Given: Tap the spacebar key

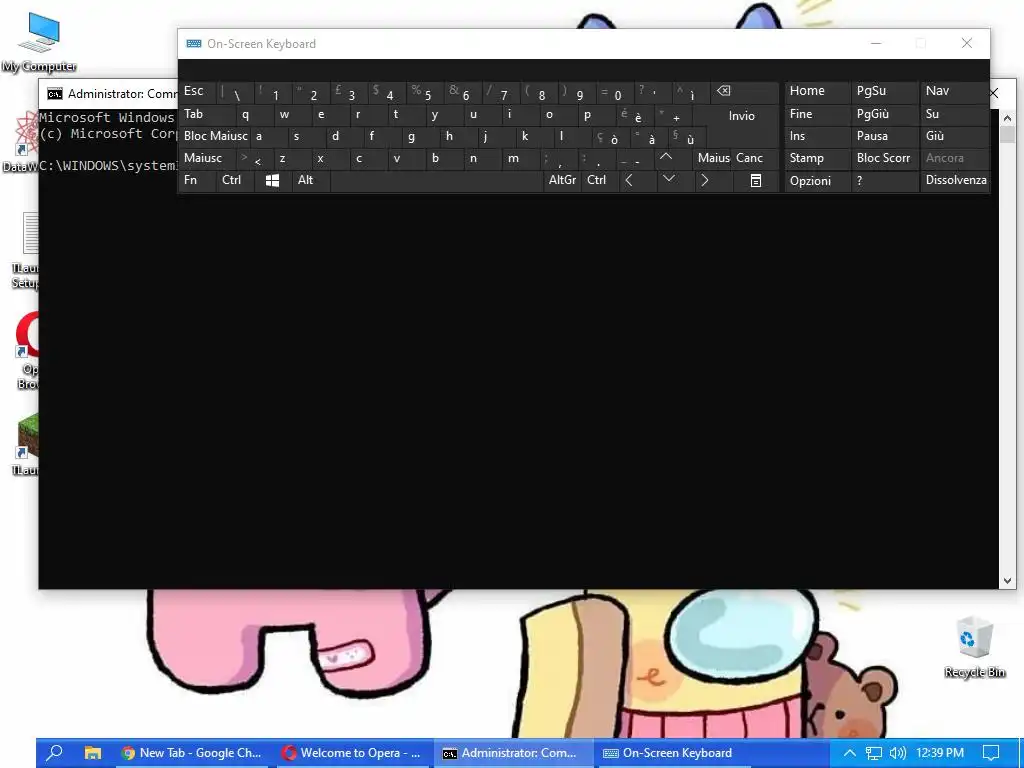Looking at the screenshot, I should pos(436,181).
